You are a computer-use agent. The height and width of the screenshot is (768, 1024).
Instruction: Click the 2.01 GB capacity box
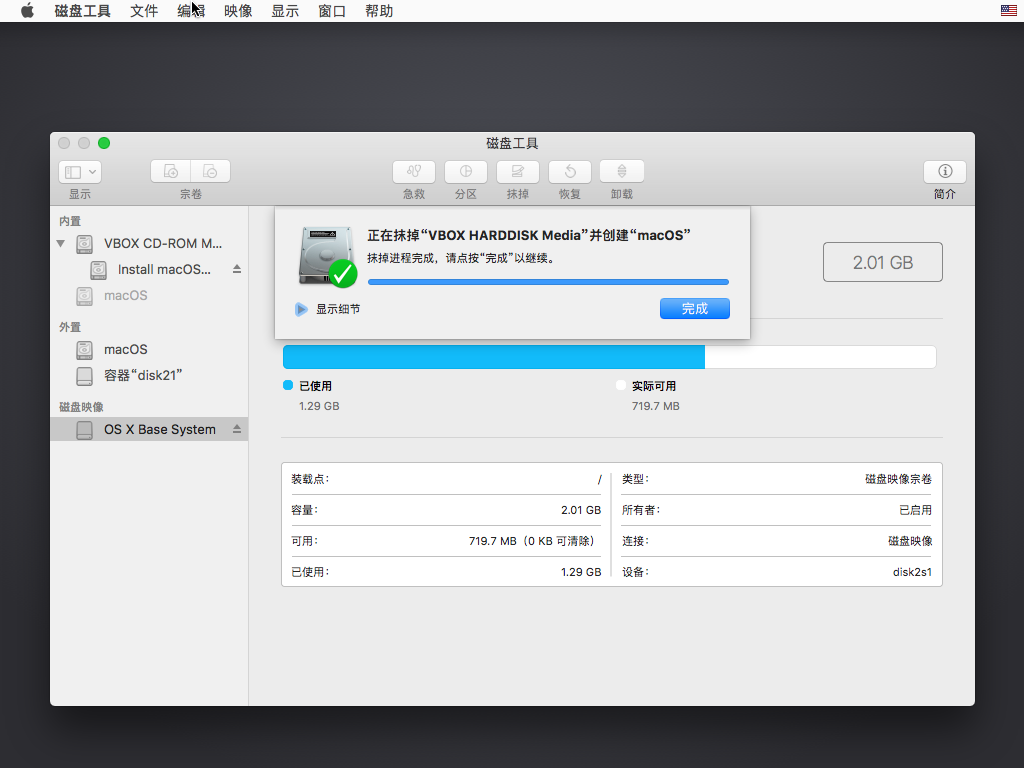click(882, 263)
